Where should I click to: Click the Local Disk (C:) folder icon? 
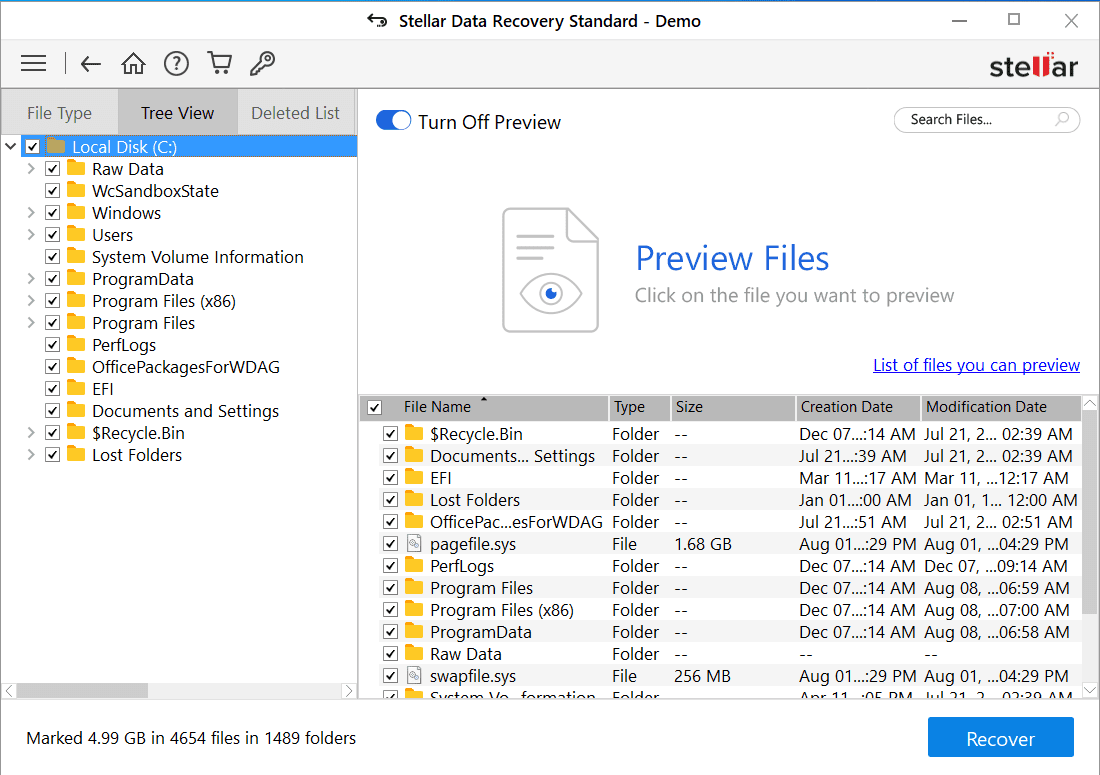pyautogui.click(x=56, y=147)
